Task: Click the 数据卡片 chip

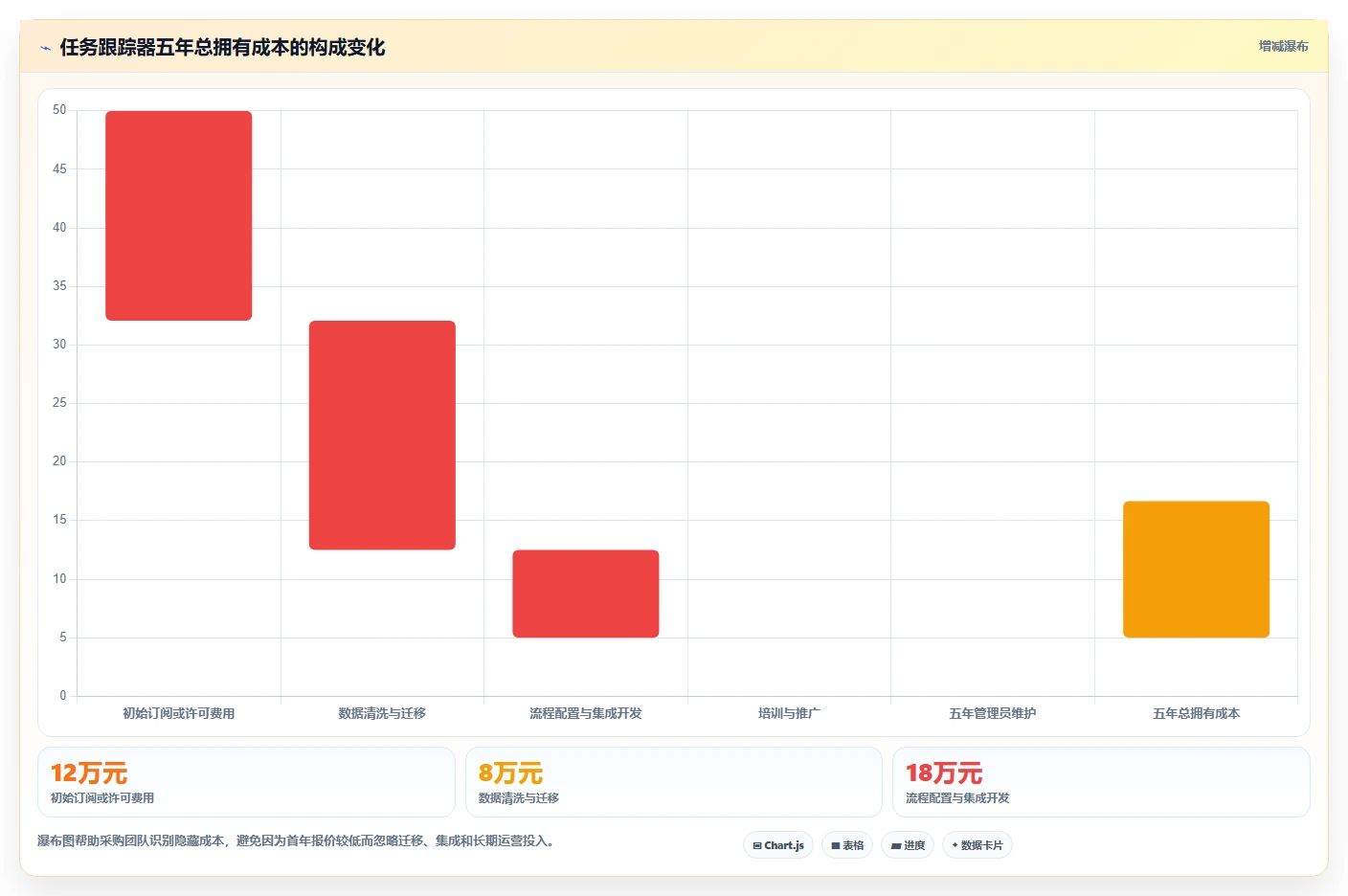Action: [x=977, y=845]
